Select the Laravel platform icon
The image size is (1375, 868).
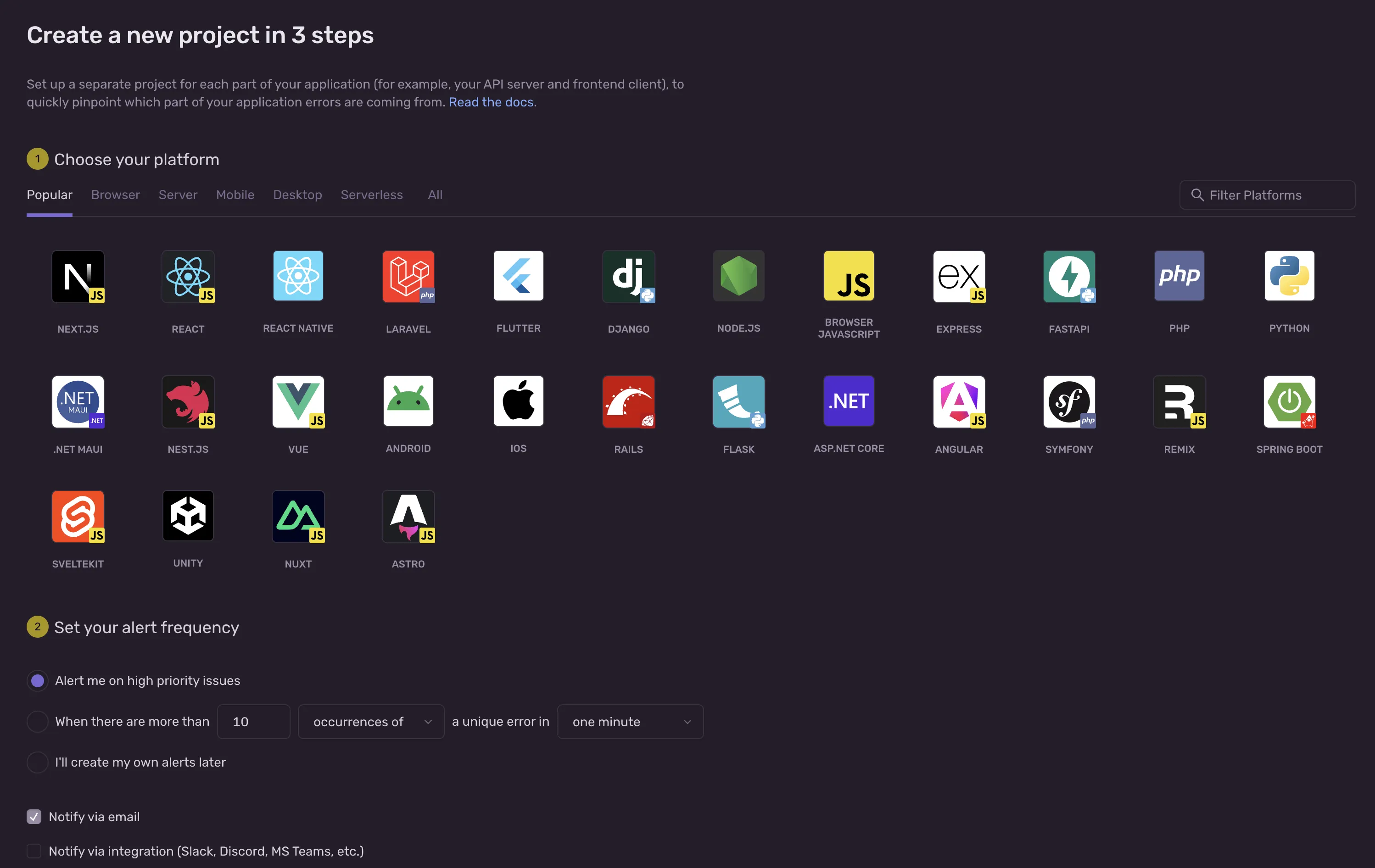pos(408,276)
